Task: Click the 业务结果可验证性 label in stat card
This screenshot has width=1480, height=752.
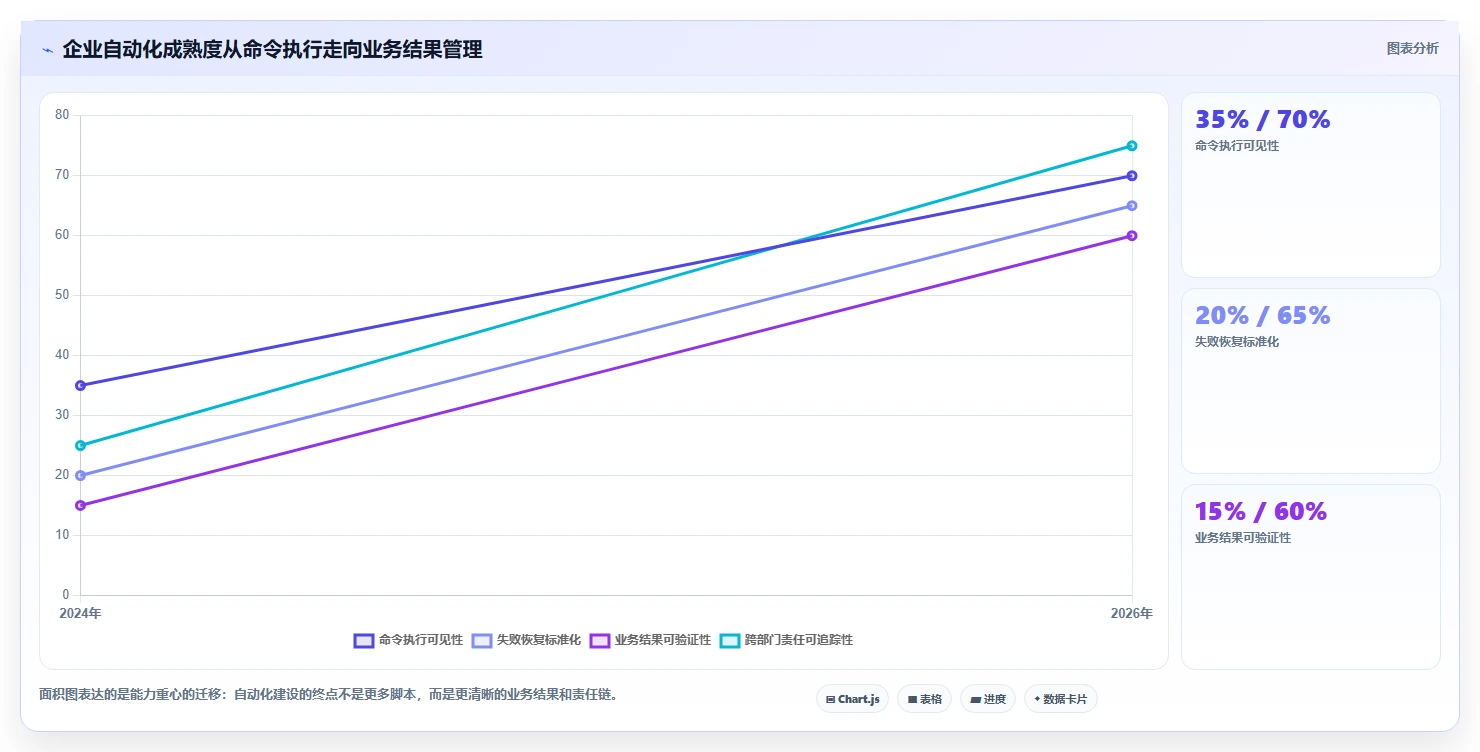Action: (1243, 538)
